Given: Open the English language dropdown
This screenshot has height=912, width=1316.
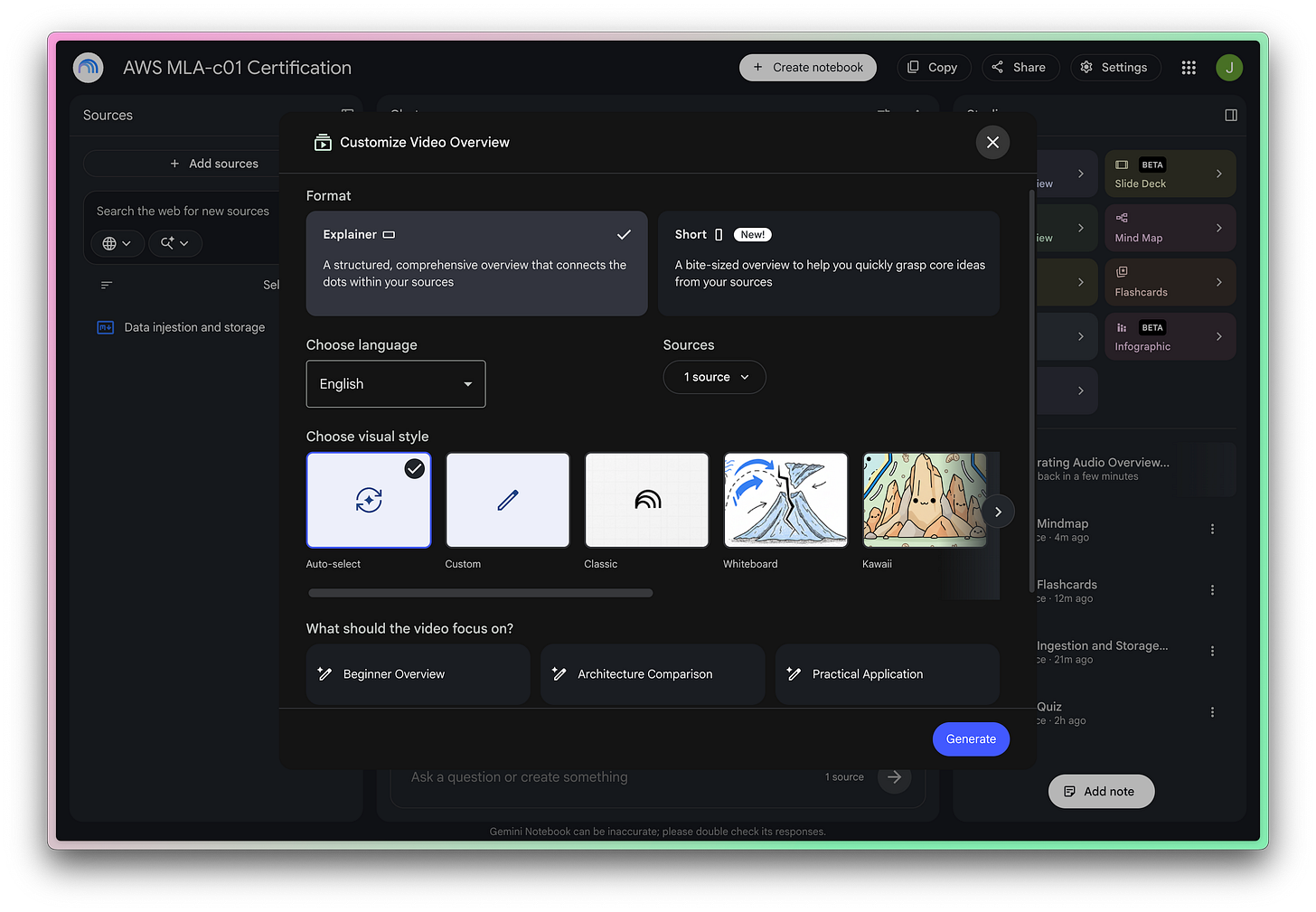Looking at the screenshot, I should coord(396,384).
